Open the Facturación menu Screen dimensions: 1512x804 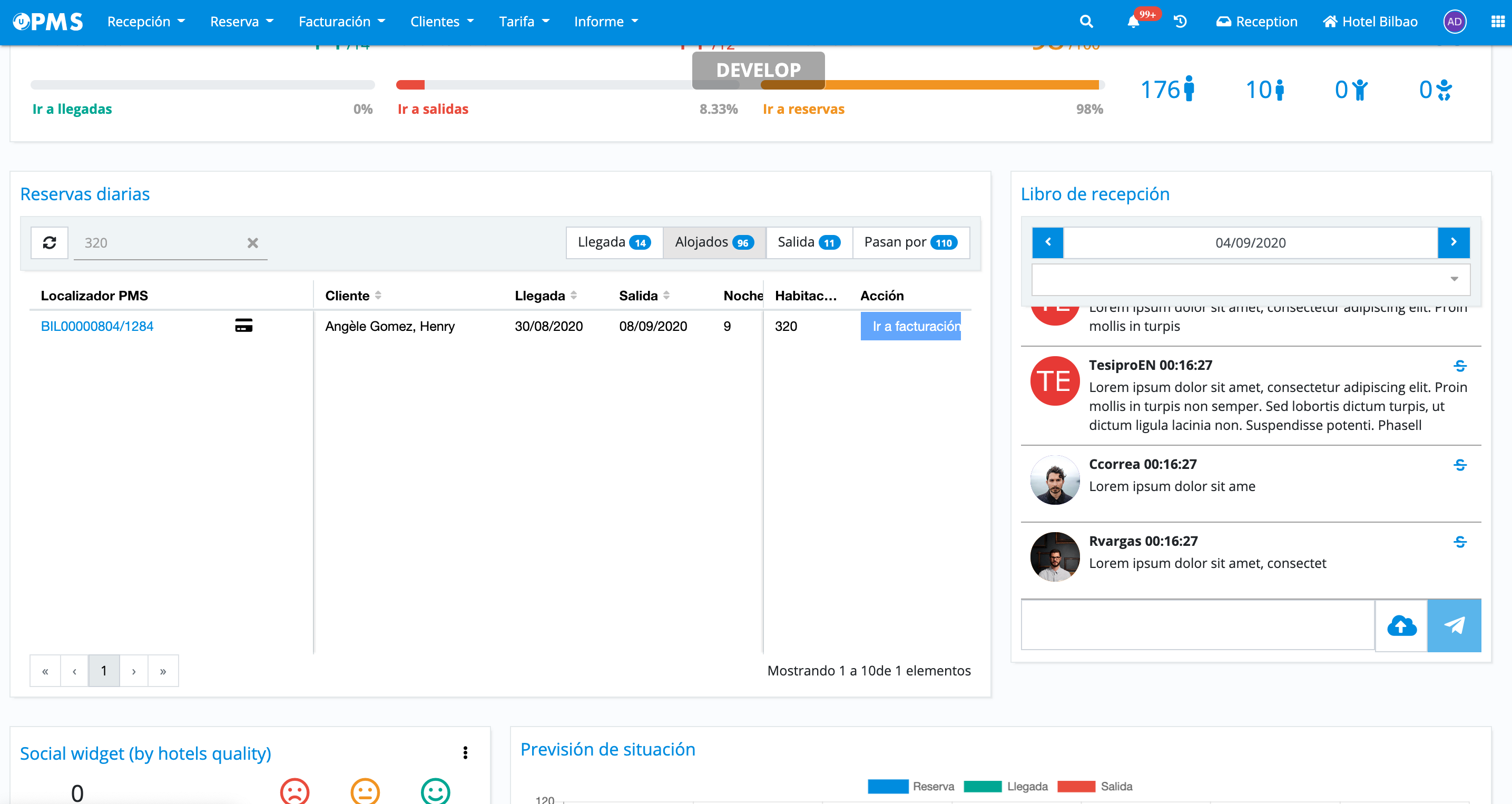(x=341, y=22)
